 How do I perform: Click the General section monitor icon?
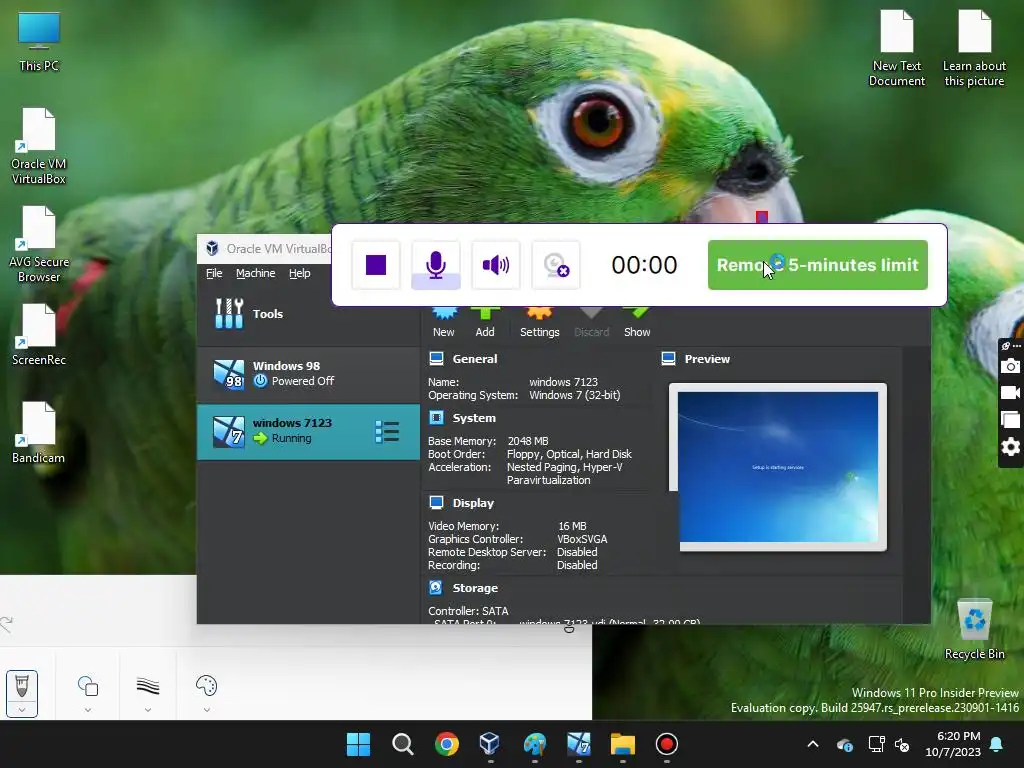click(436, 359)
